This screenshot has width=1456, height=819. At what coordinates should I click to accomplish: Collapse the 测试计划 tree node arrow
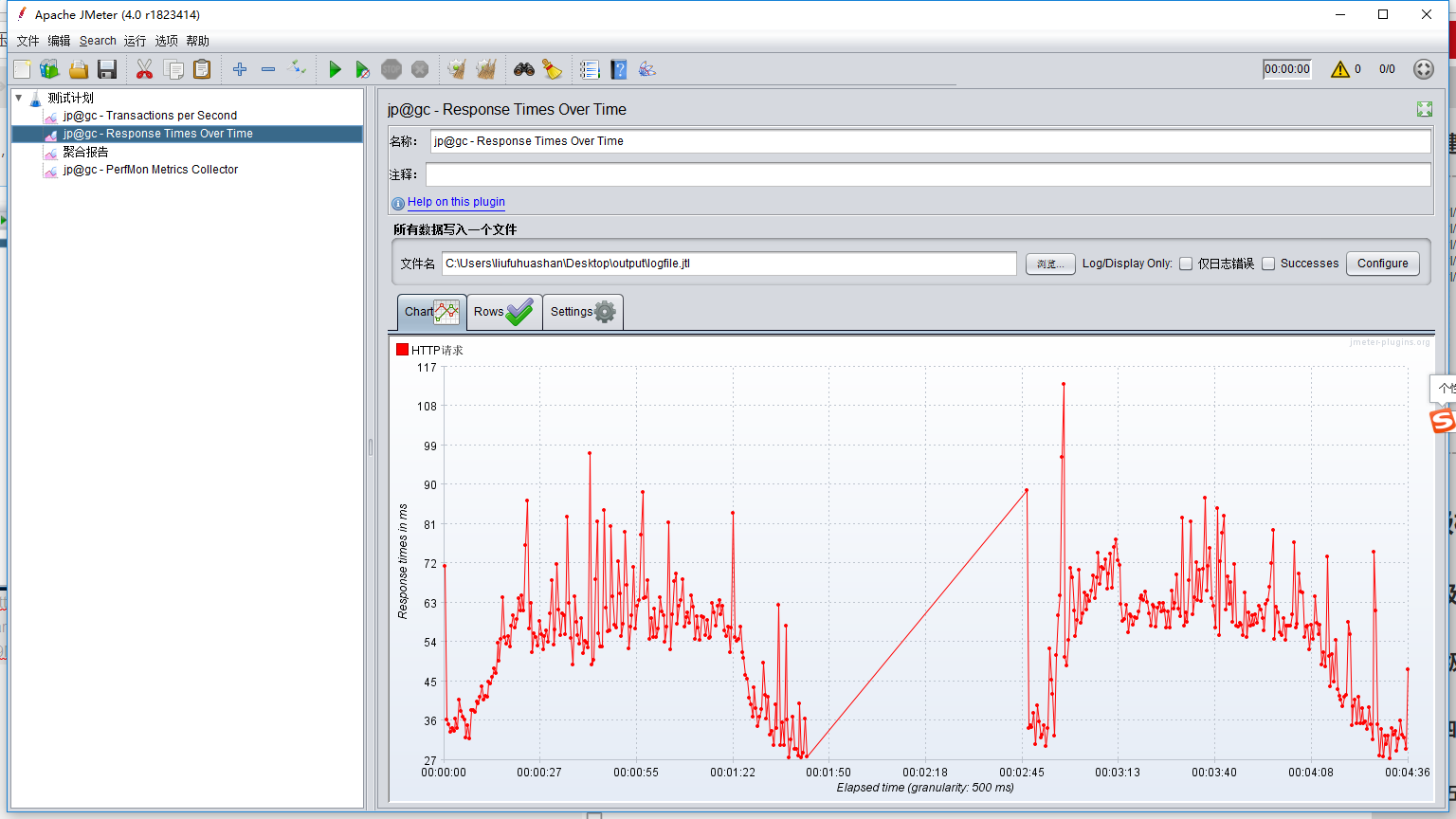tap(18, 98)
